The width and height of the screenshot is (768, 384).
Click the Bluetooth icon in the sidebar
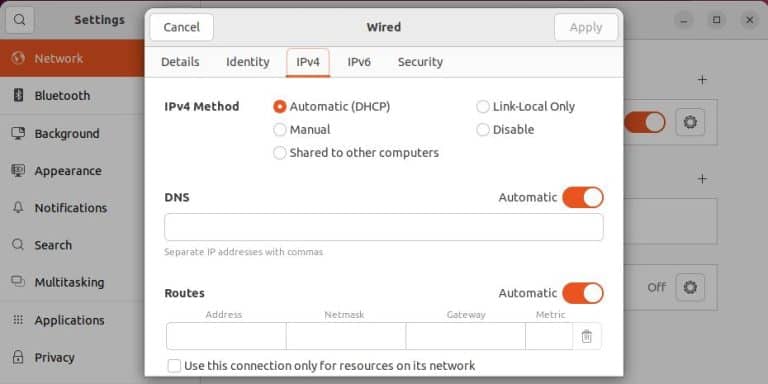18,95
